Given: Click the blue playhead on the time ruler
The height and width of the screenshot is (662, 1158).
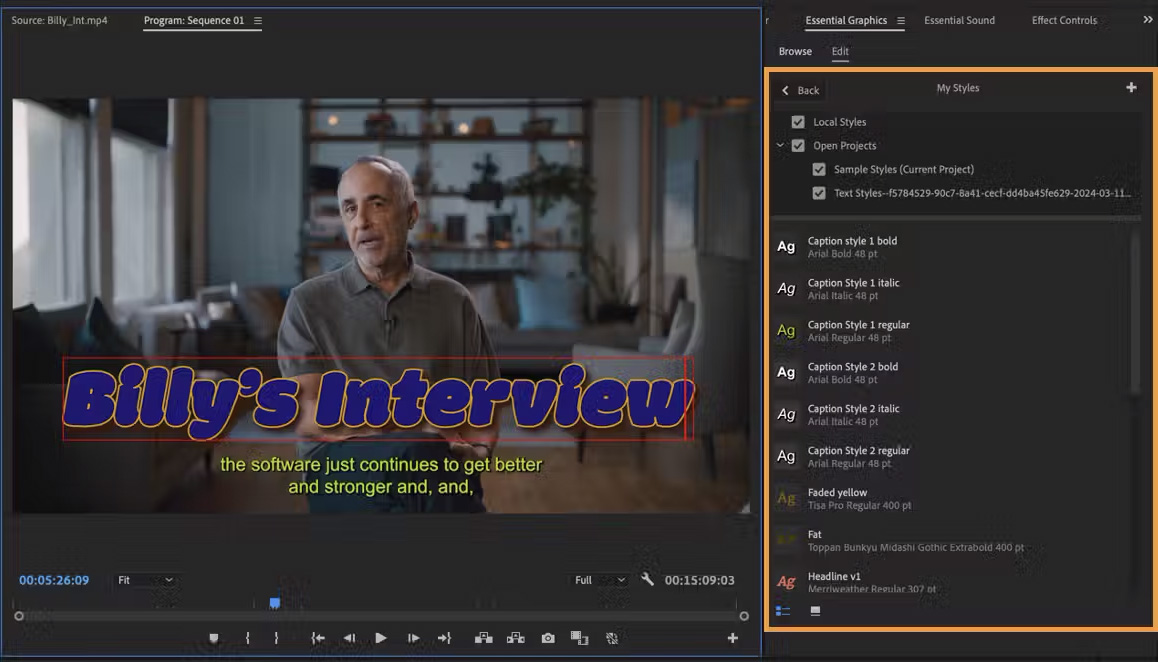Looking at the screenshot, I should click(275, 603).
